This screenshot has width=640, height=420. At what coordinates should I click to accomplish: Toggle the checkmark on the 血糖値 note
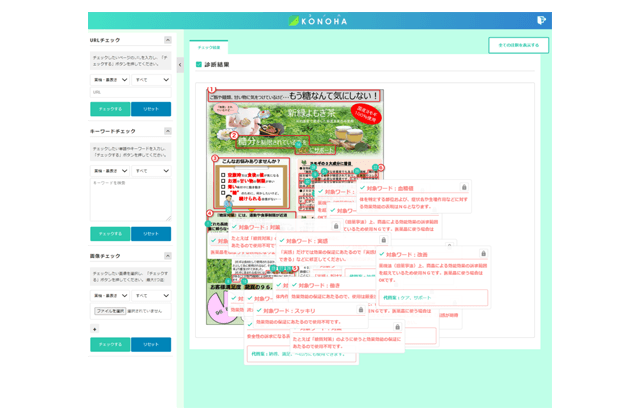point(362,188)
